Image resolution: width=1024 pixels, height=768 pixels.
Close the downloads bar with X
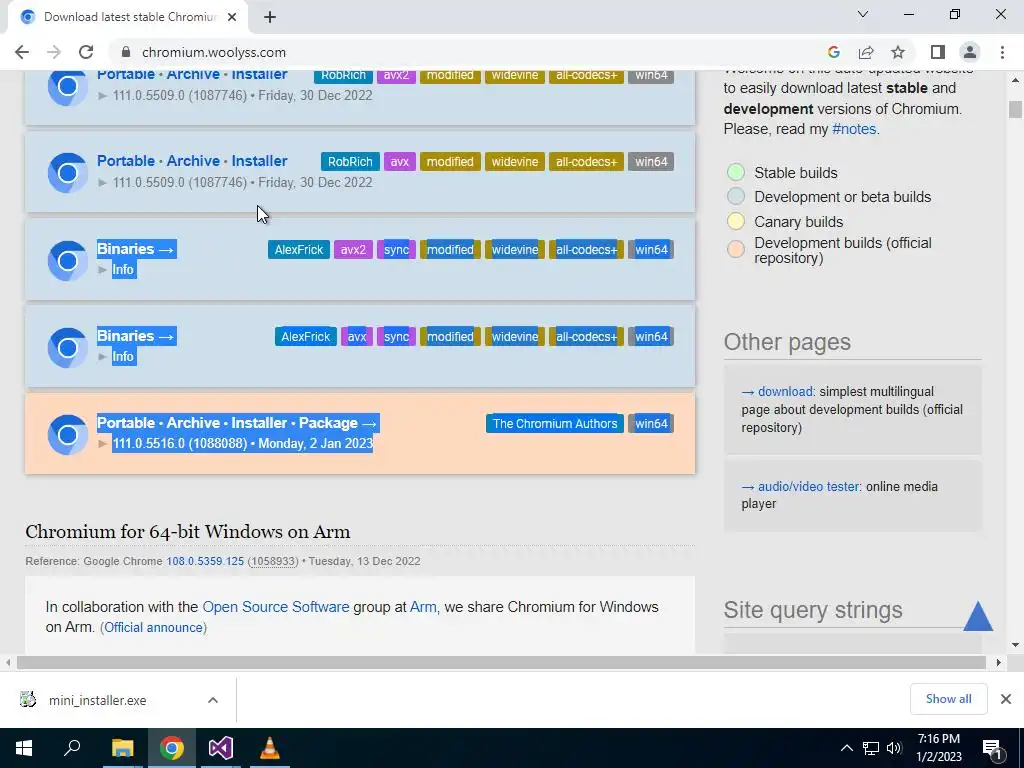[1006, 699]
